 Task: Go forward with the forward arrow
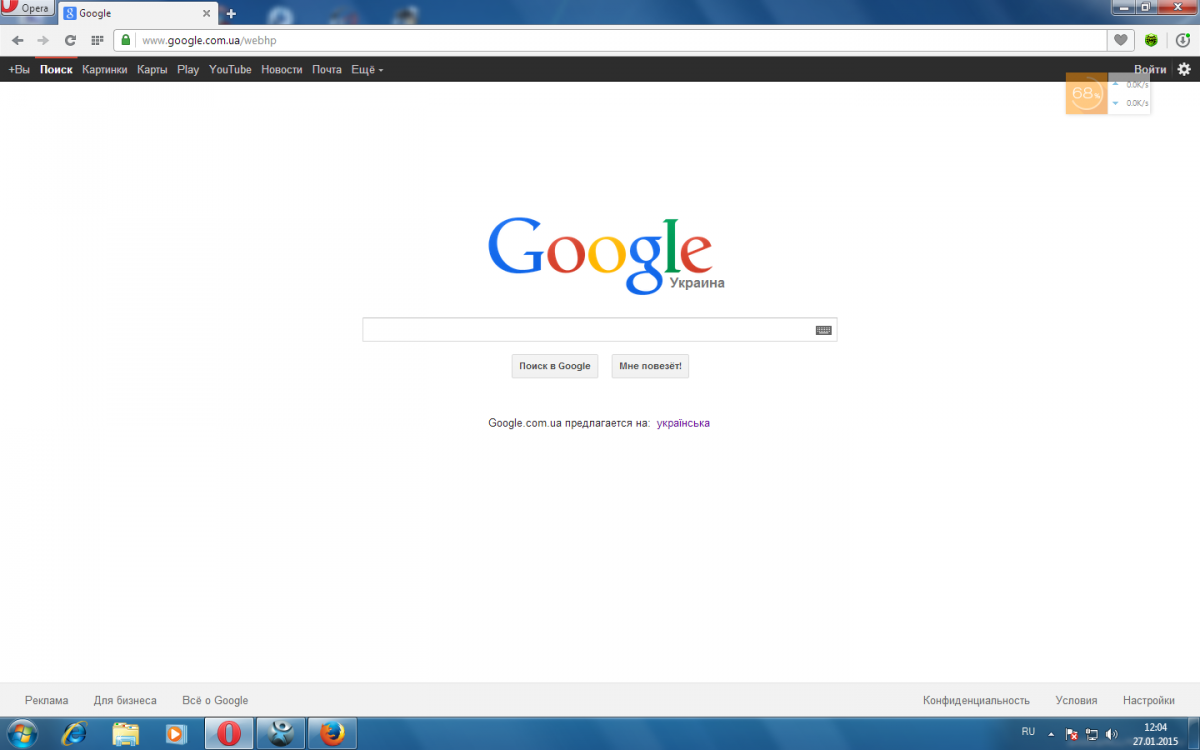[43, 40]
